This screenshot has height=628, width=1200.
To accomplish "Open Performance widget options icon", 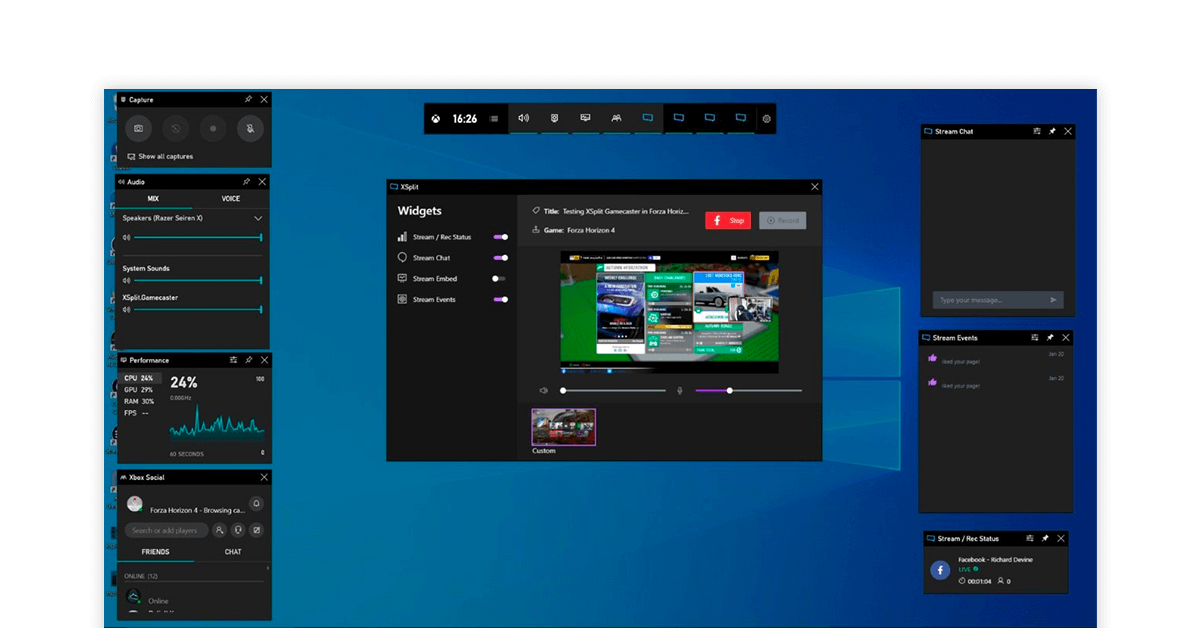I will [233, 360].
